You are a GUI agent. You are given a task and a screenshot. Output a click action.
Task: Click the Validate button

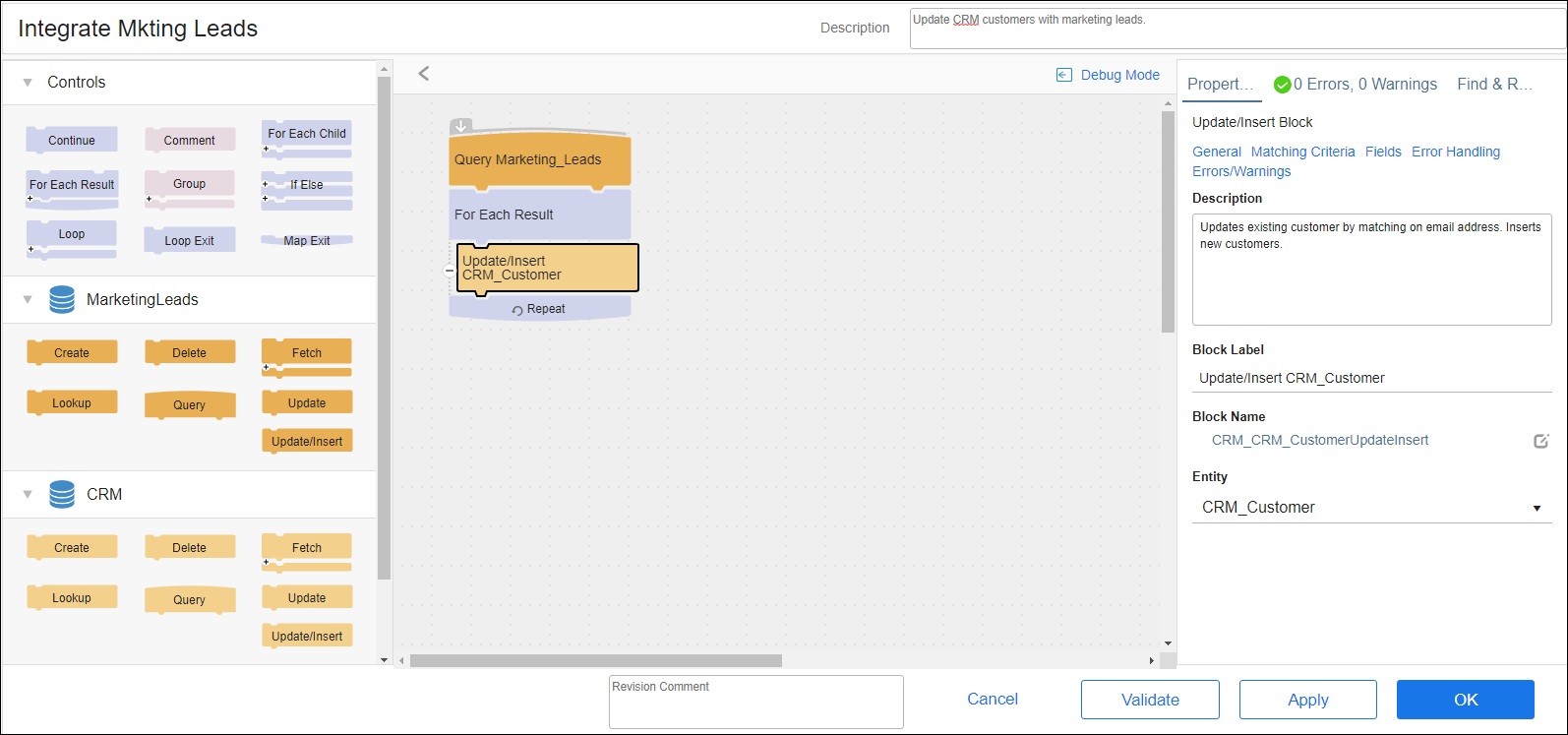pos(1150,700)
